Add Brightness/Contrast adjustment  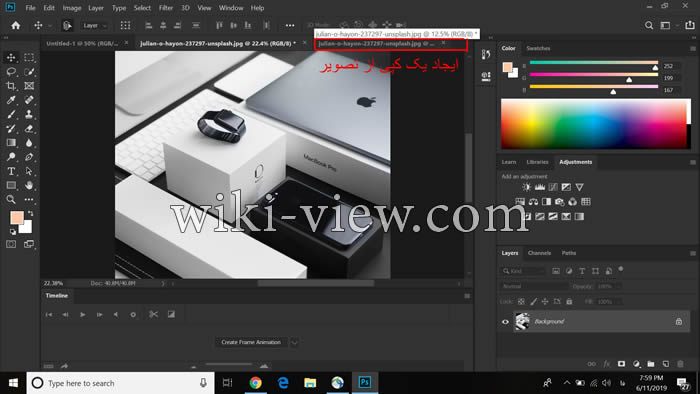[527, 187]
